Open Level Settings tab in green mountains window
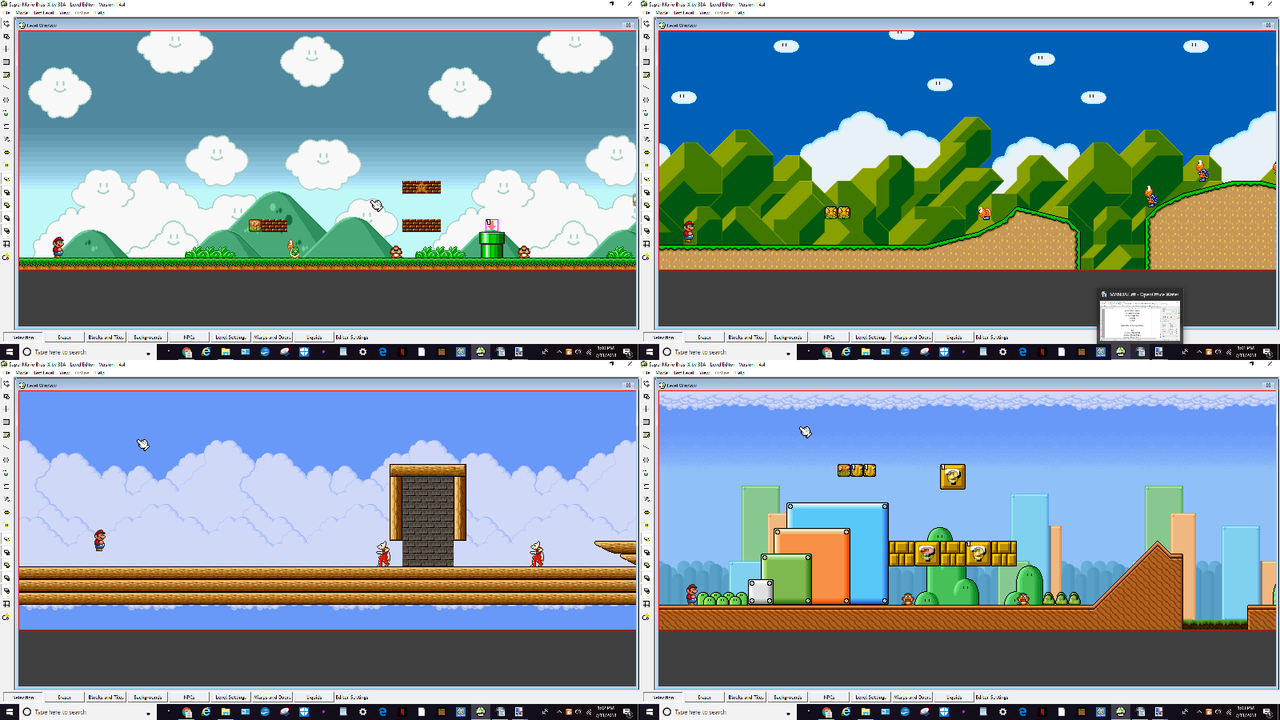Viewport: 1280px width, 720px height. (870, 337)
